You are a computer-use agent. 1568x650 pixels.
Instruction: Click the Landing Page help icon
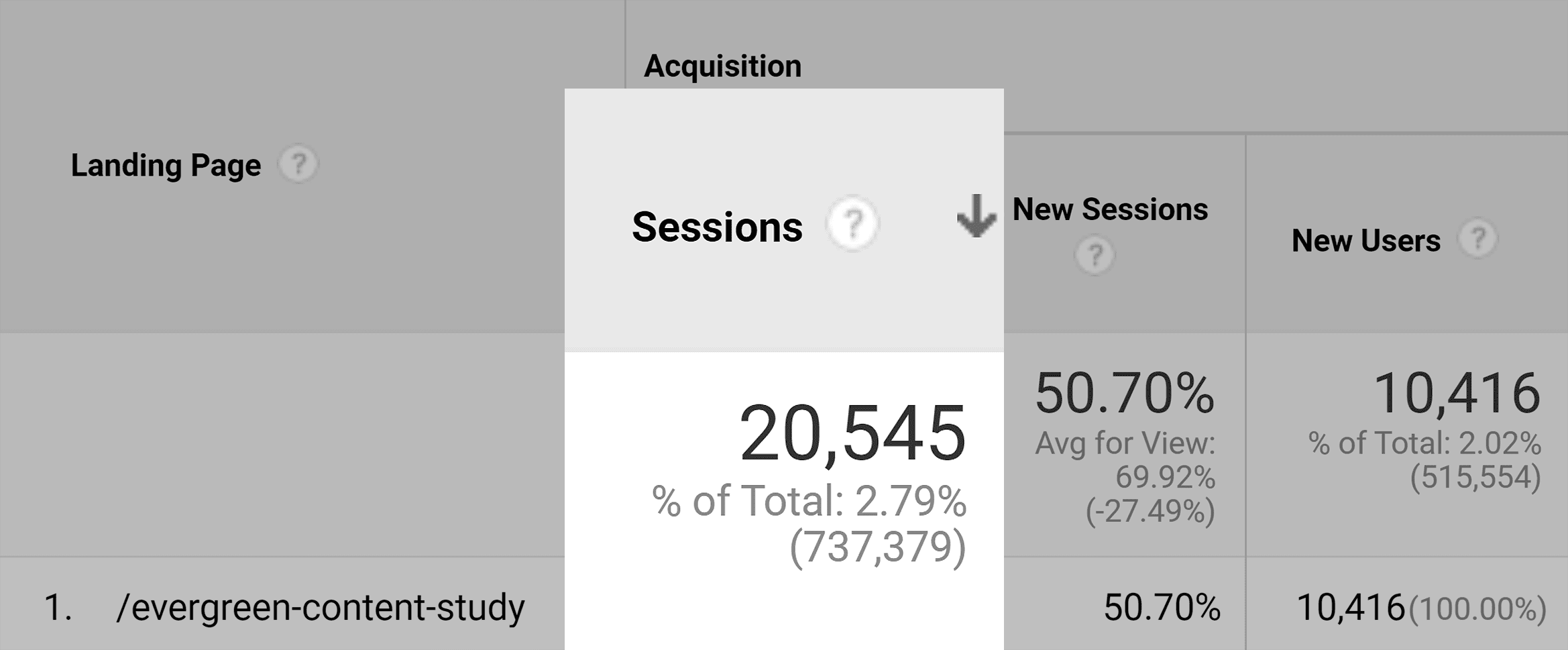pos(297,162)
